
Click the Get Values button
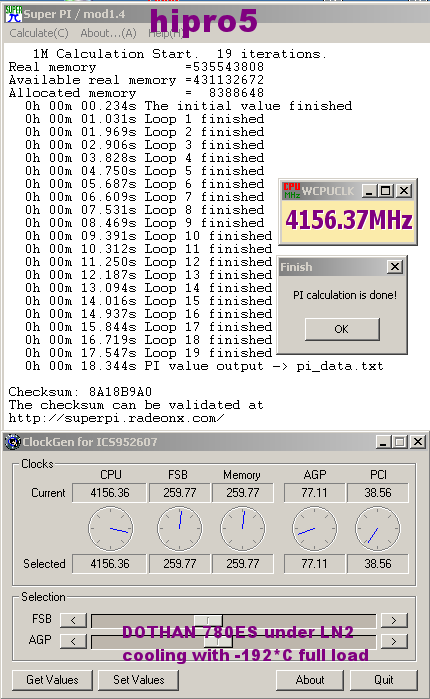click(52, 679)
